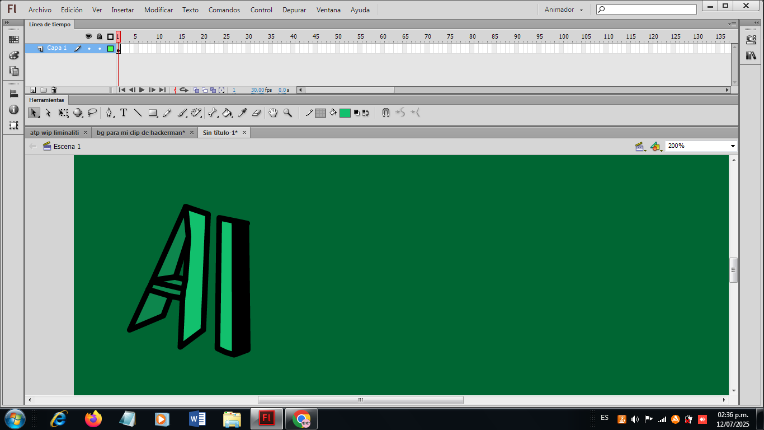Select the Brush tool
764x430 pixels.
(182, 113)
